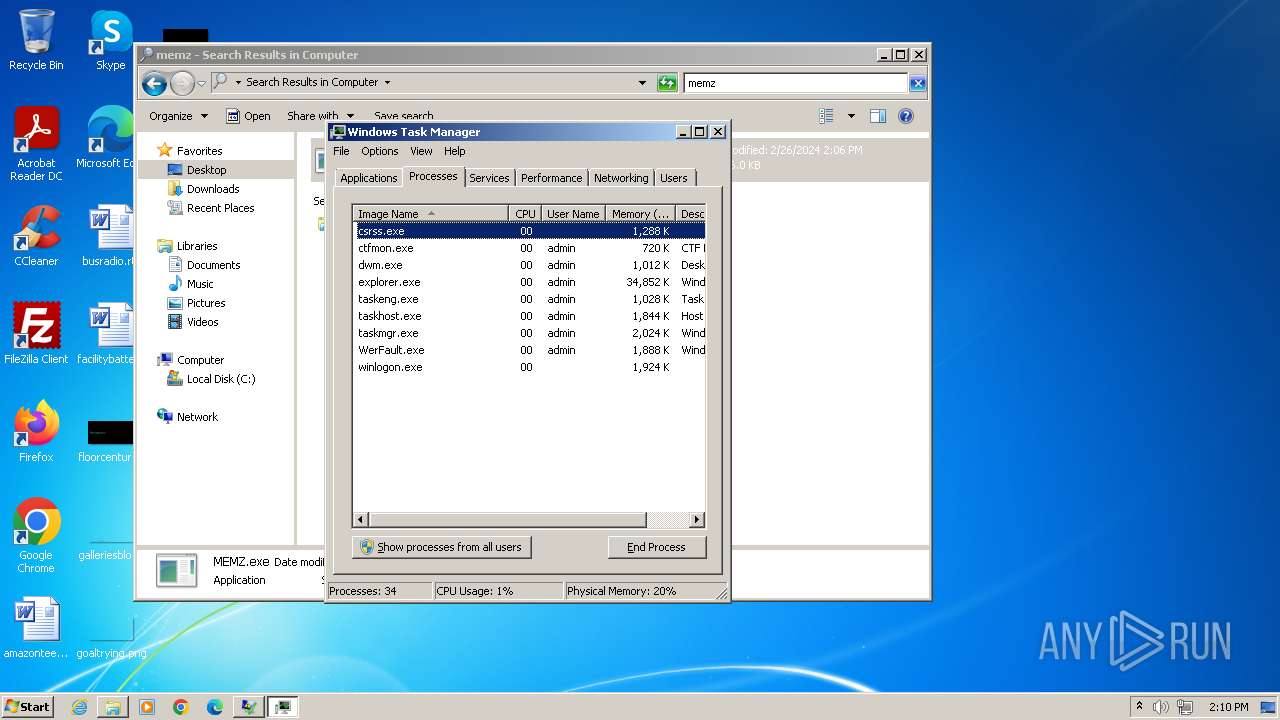Select Network in the navigation pane

[197, 417]
